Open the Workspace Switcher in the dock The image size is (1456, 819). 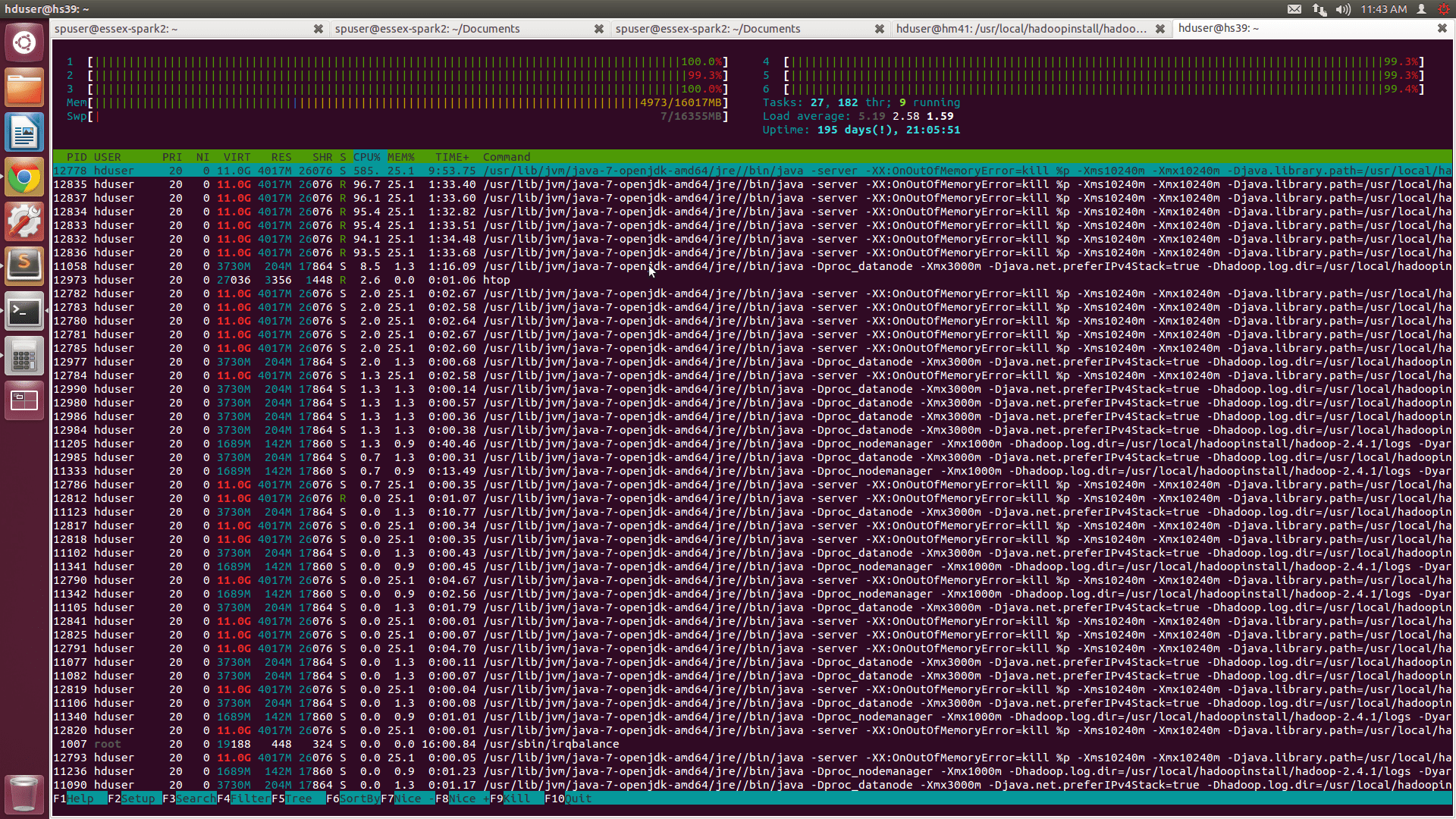pos(24,400)
